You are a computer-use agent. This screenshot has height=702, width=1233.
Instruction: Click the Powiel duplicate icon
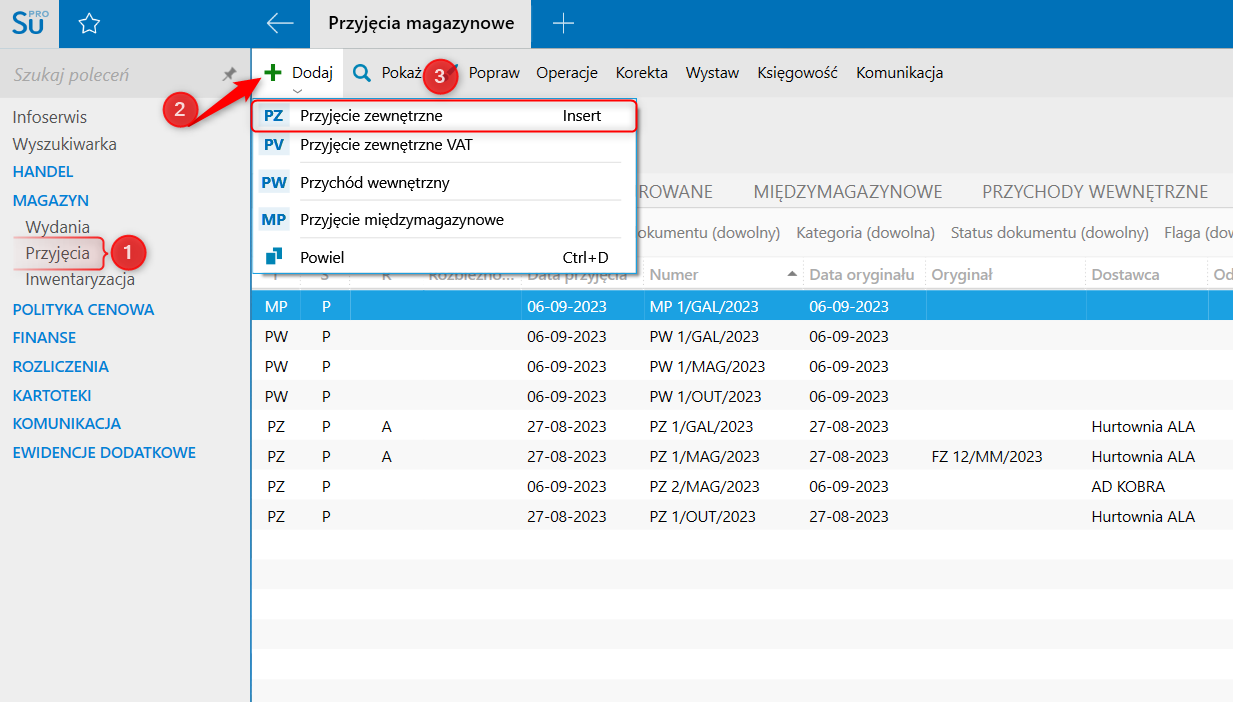(273, 257)
